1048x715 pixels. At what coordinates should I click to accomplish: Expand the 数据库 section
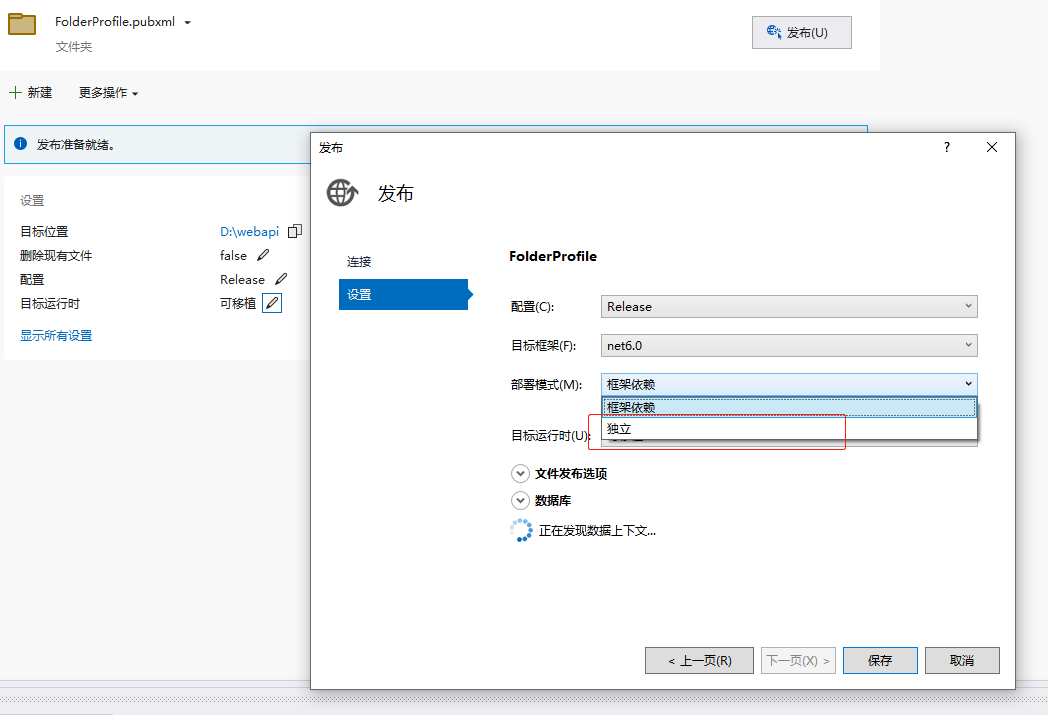tap(520, 500)
